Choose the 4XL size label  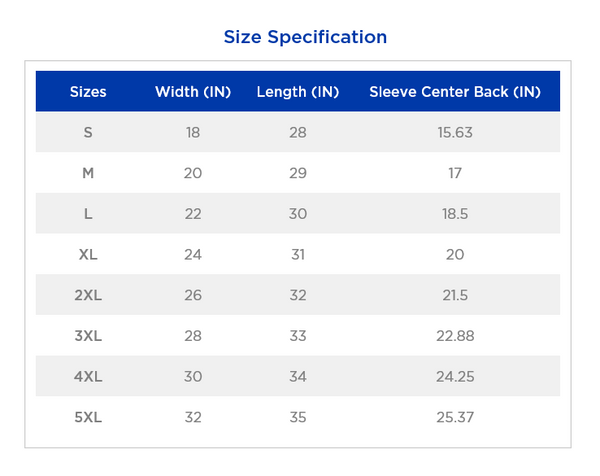(x=88, y=377)
